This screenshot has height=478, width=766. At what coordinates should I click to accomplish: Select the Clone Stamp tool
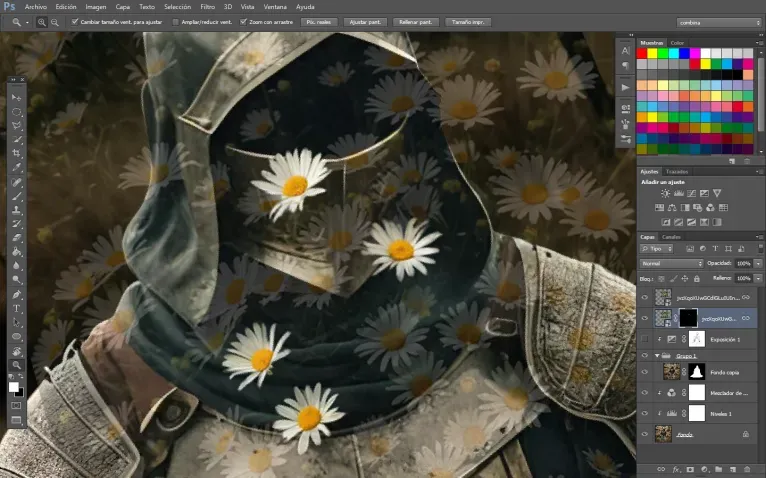point(16,210)
